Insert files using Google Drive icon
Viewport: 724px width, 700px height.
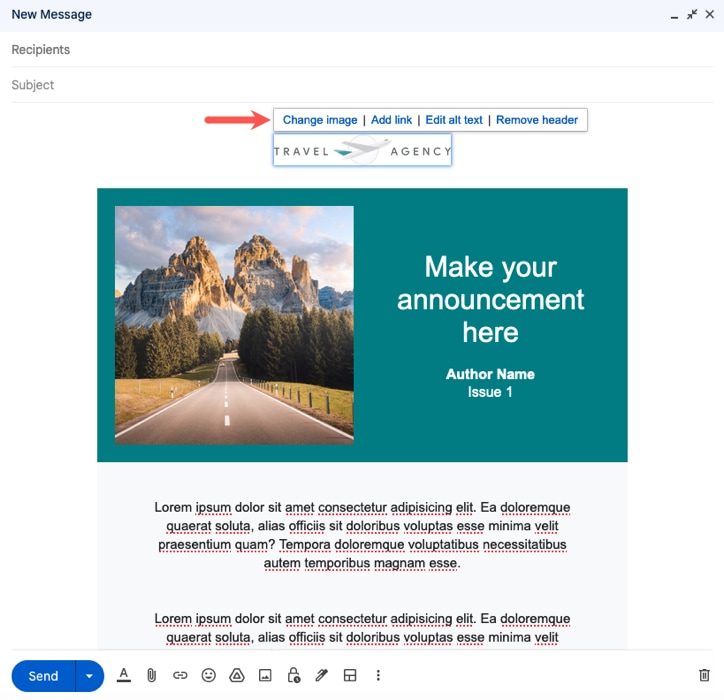(236, 676)
